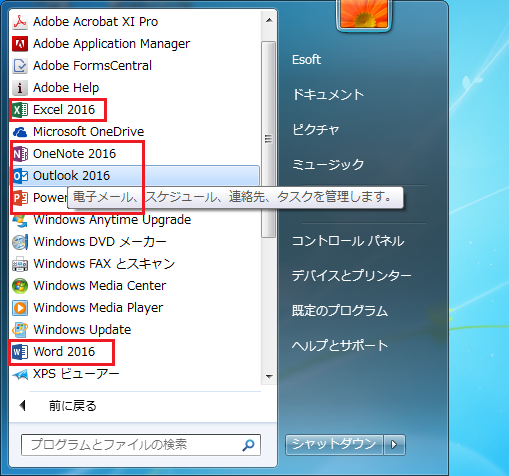509x476 pixels.
Task: Click the Windows Media Center icon
Action: point(20,286)
